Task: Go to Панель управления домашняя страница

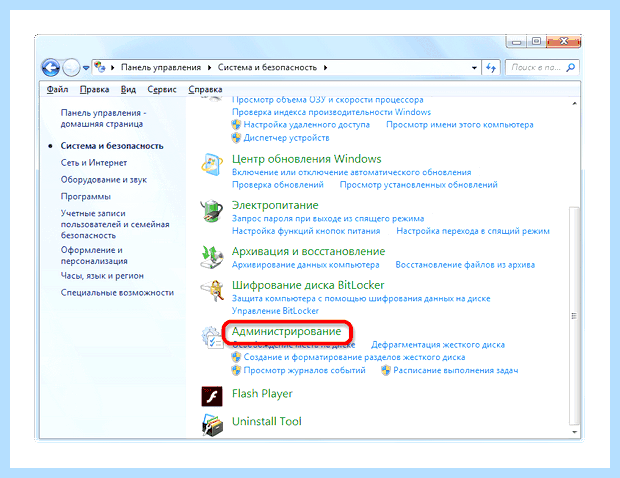Action: tap(104, 118)
